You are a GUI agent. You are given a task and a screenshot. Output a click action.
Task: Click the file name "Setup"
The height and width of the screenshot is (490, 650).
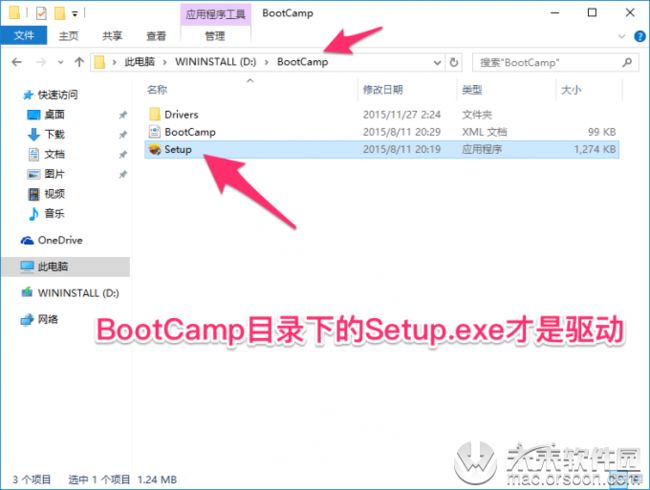pos(178,149)
